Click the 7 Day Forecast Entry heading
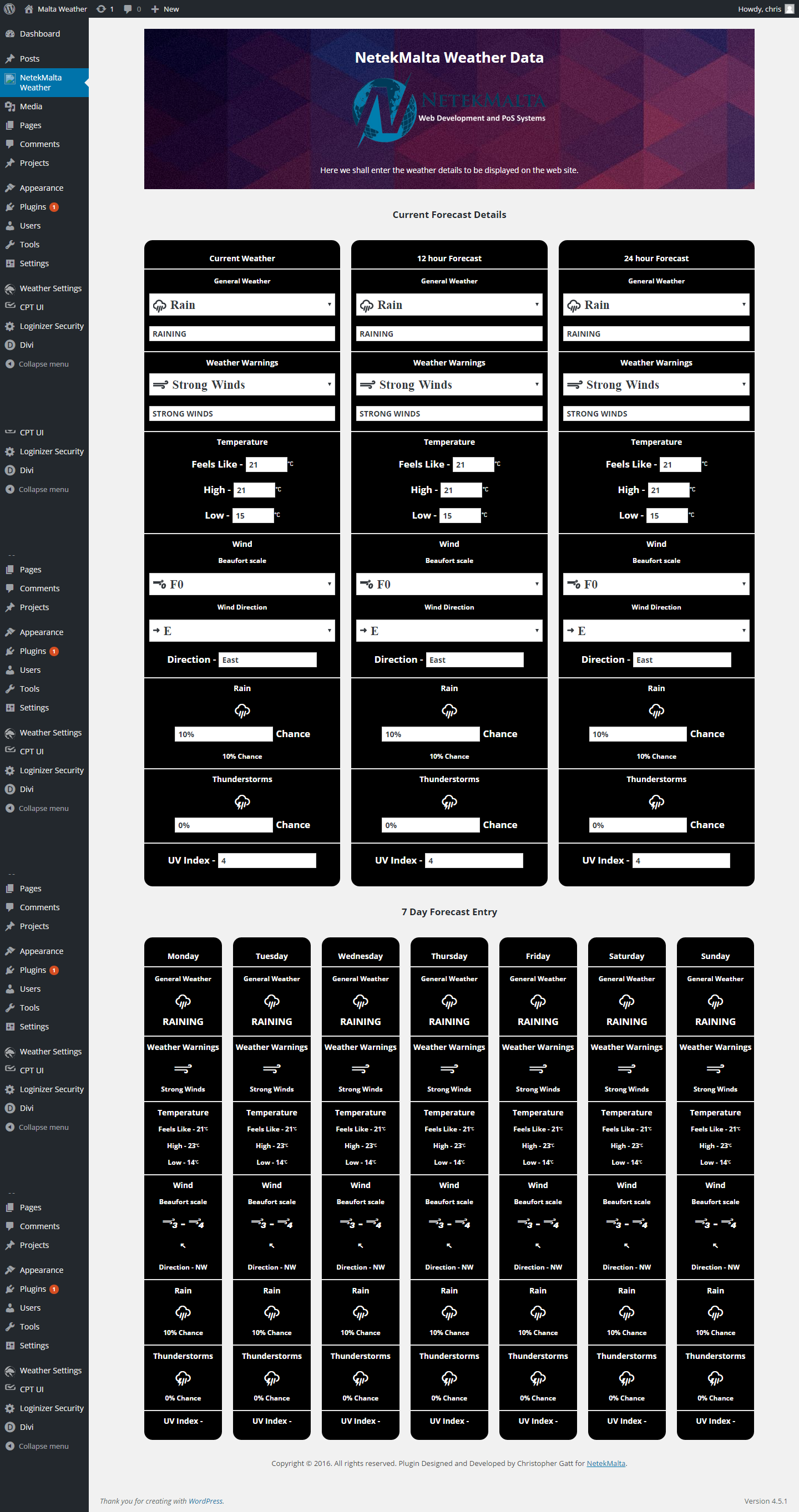 [x=449, y=912]
